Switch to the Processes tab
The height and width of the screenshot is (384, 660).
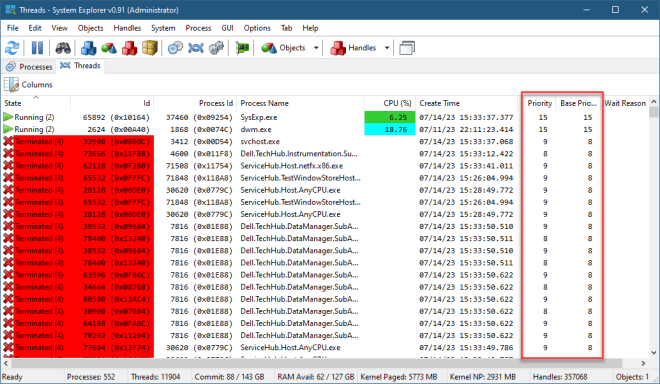click(29, 67)
